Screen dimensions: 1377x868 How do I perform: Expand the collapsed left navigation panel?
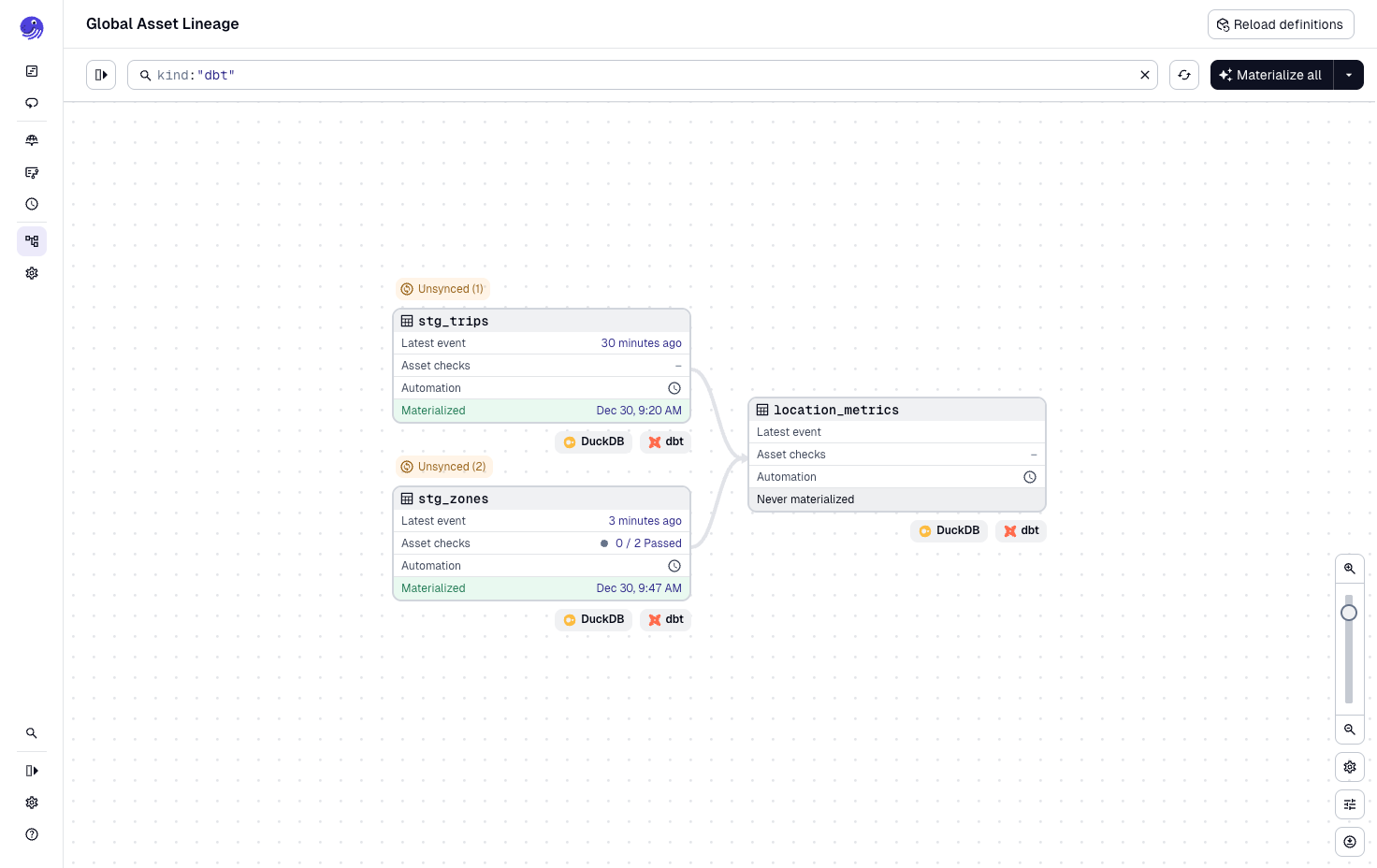(32, 771)
